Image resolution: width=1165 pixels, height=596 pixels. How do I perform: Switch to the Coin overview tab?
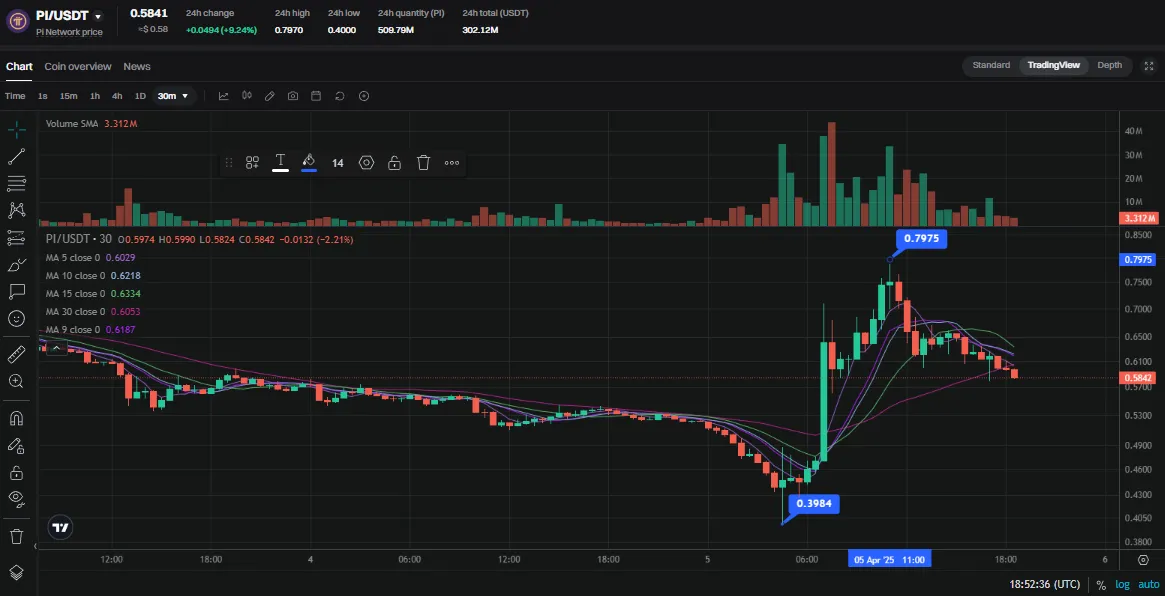coord(78,66)
